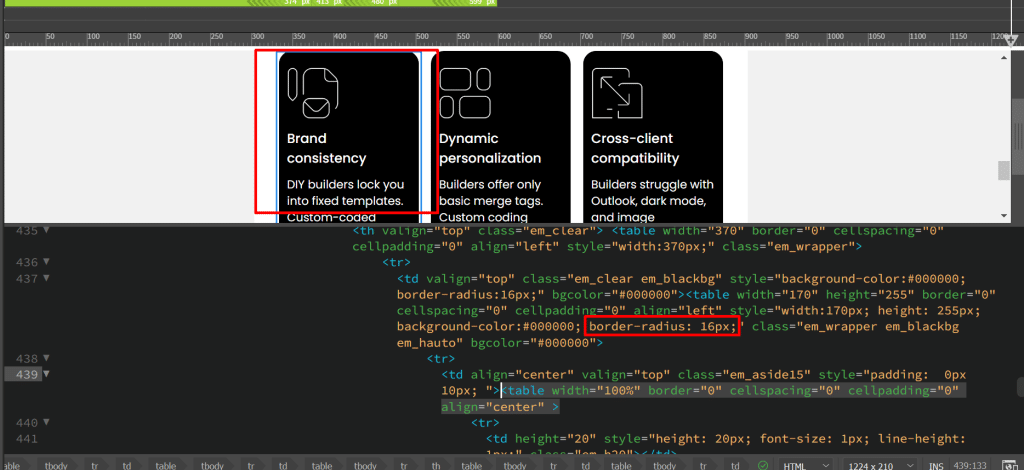Collapse code fold arrow on line 438
Image resolution: width=1024 pixels, height=470 pixels.
click(46, 358)
